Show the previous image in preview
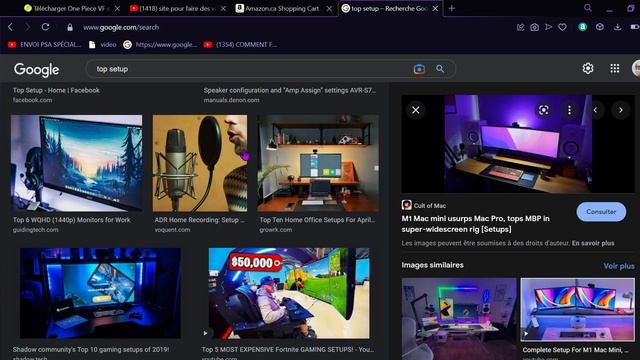Screen dimensions: 640x360 point(596,110)
